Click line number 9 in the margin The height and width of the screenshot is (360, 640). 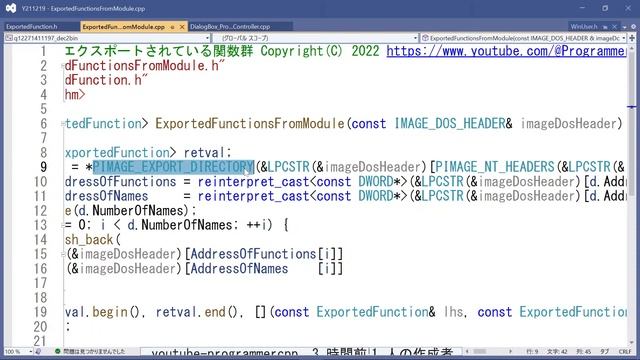(x=44, y=167)
